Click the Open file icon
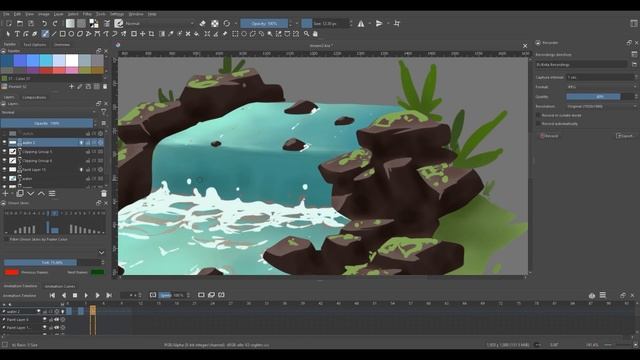Screen dimensions: 640x360 20,24
